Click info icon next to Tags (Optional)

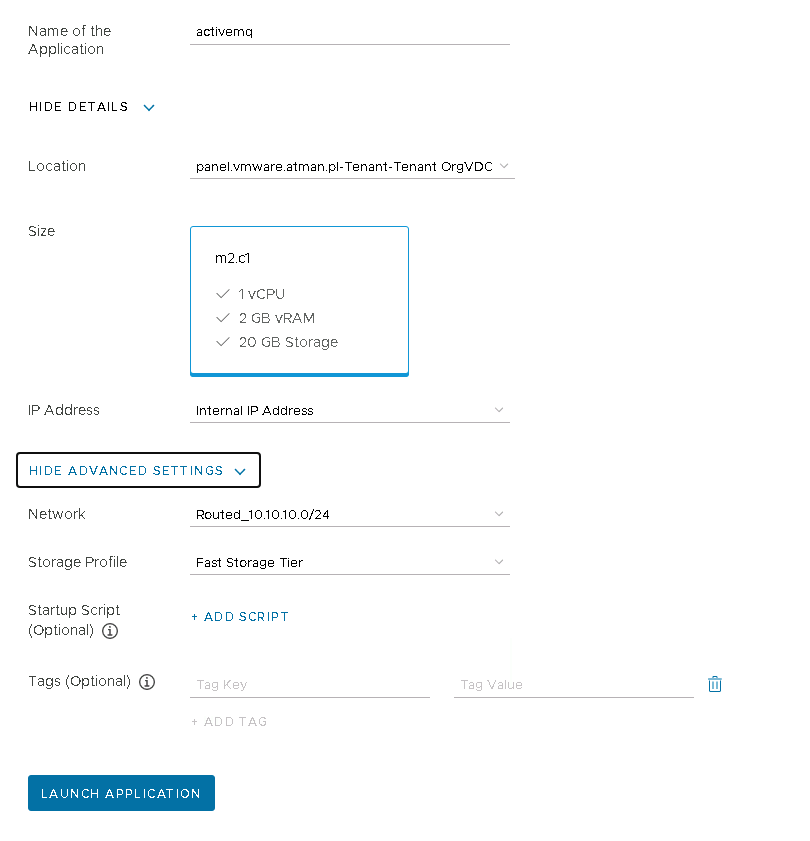pos(147,682)
